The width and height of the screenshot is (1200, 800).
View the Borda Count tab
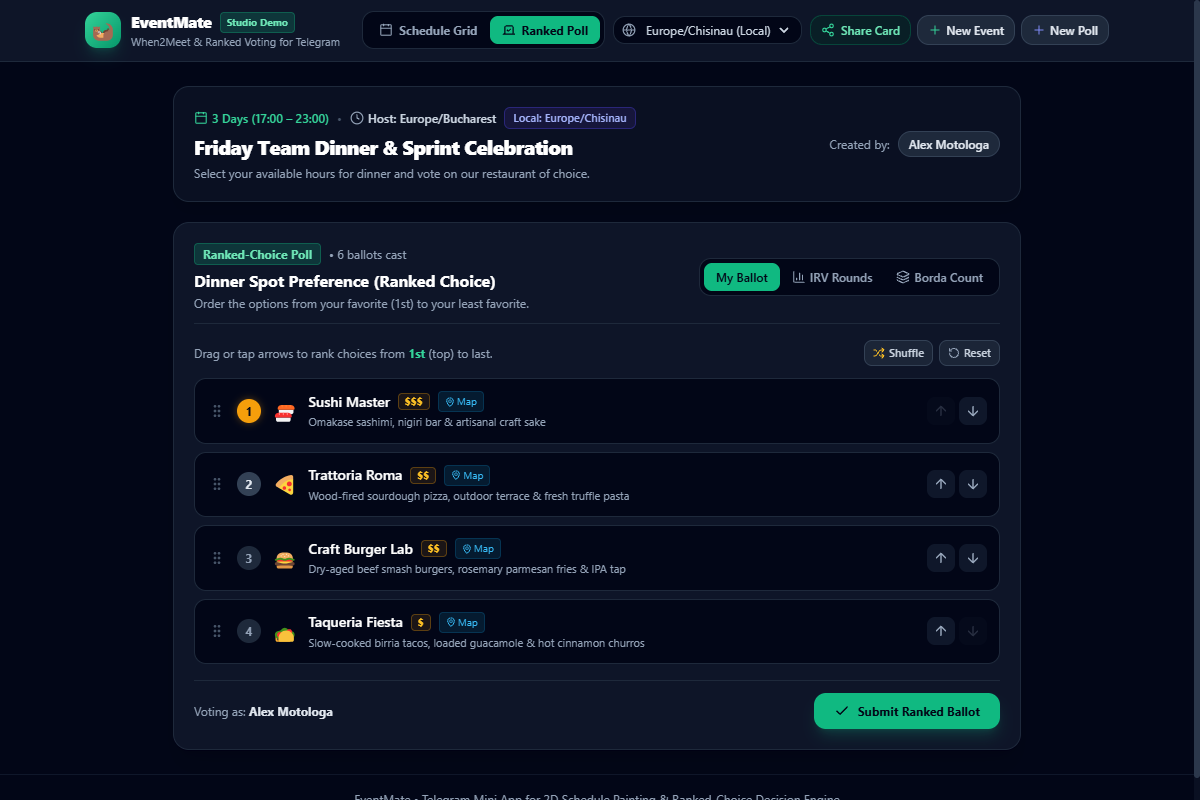pos(940,278)
